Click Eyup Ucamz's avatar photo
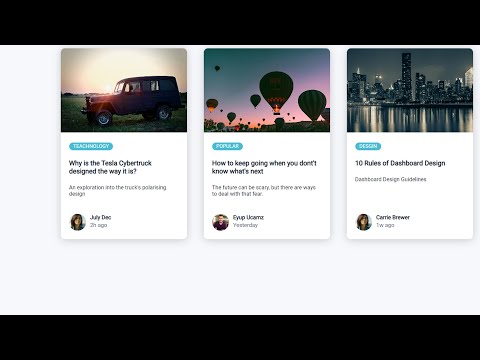This screenshot has width=480, height=360. coord(221,222)
